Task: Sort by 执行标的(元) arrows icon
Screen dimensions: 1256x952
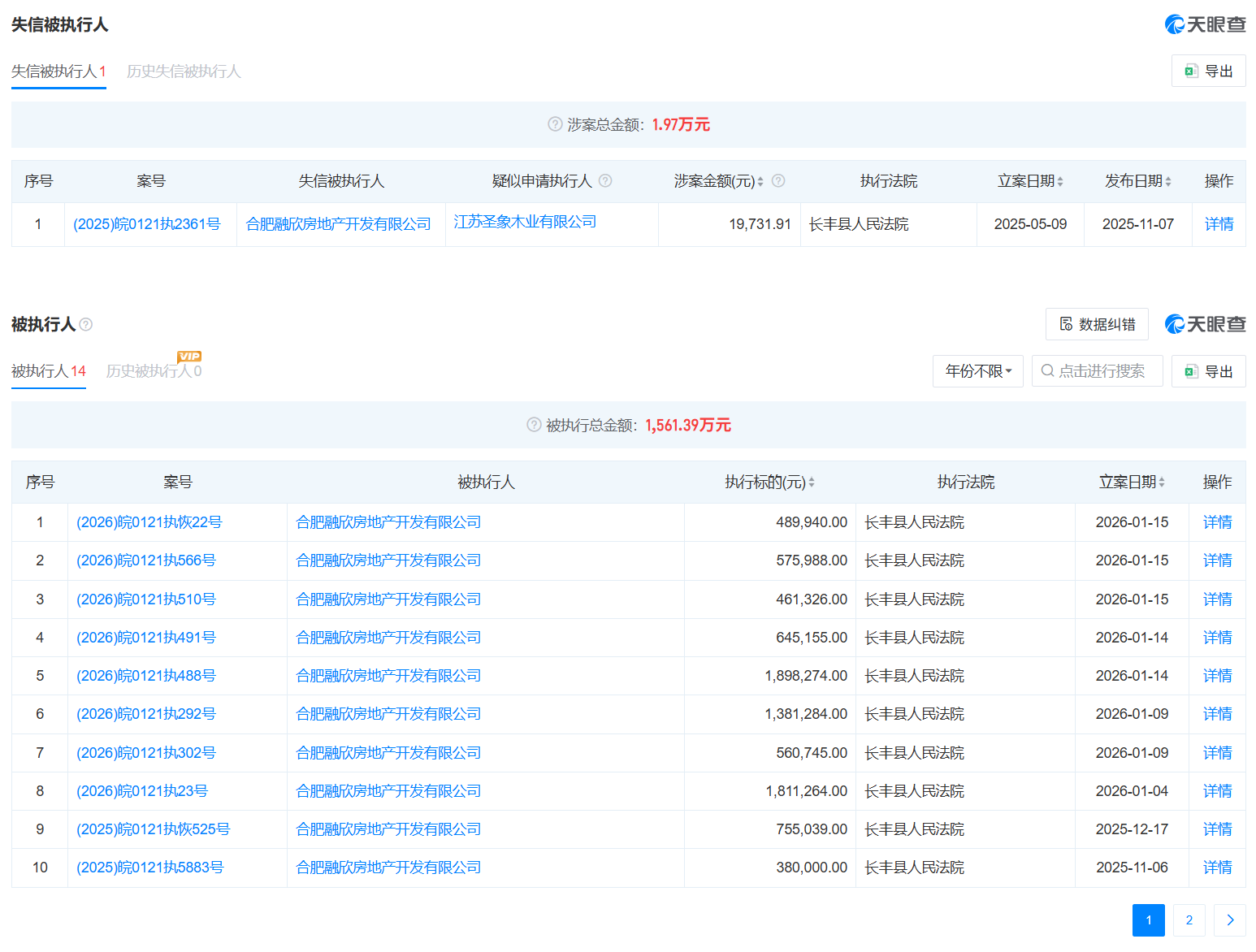Action: click(x=812, y=482)
